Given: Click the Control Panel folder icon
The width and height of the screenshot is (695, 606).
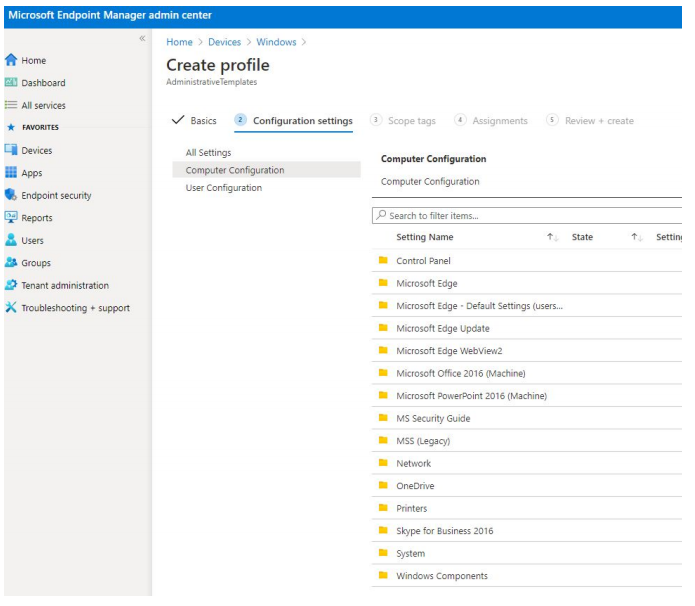Looking at the screenshot, I should click(383, 260).
